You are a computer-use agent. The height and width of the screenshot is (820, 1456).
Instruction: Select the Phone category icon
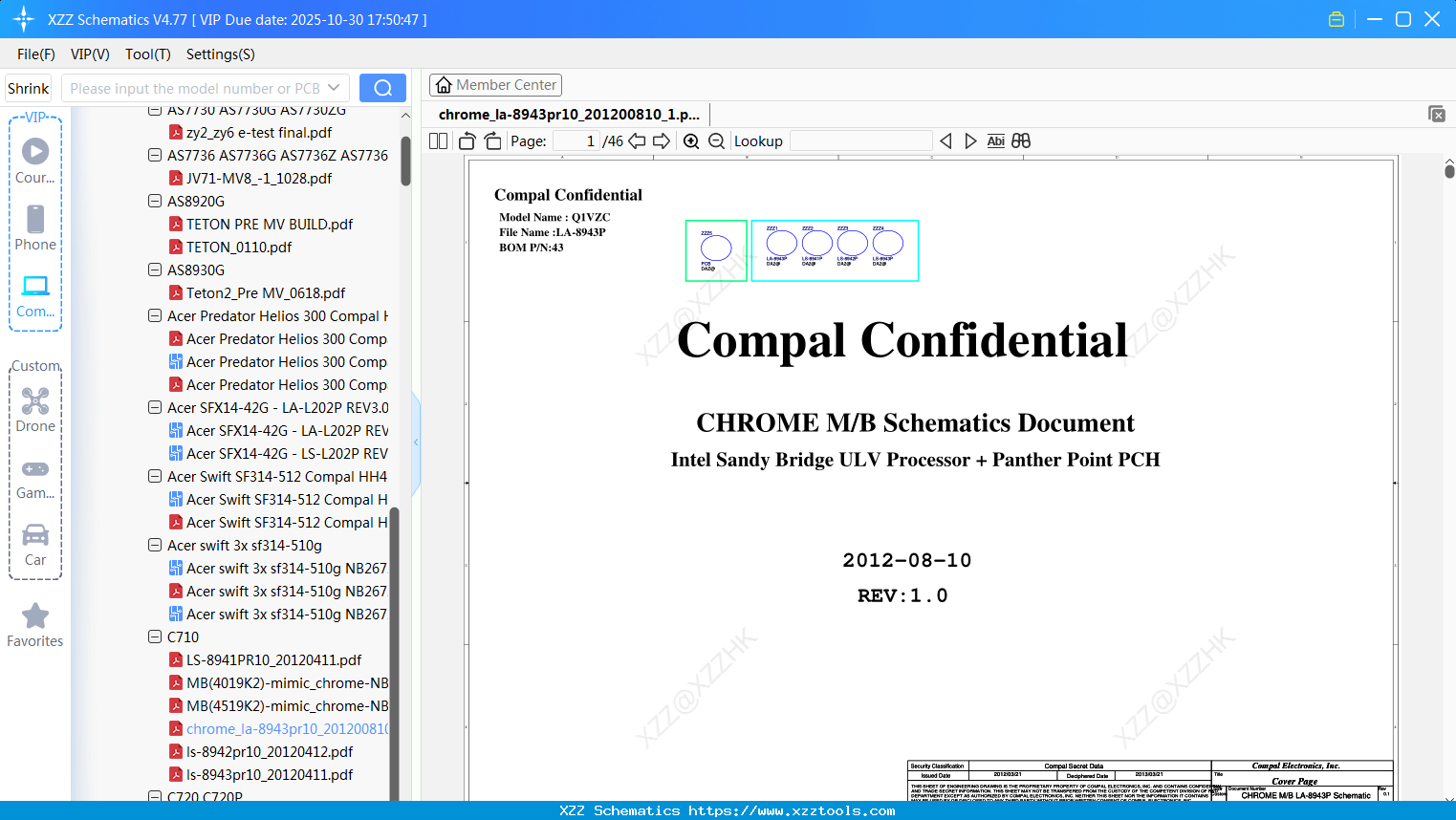point(35,219)
